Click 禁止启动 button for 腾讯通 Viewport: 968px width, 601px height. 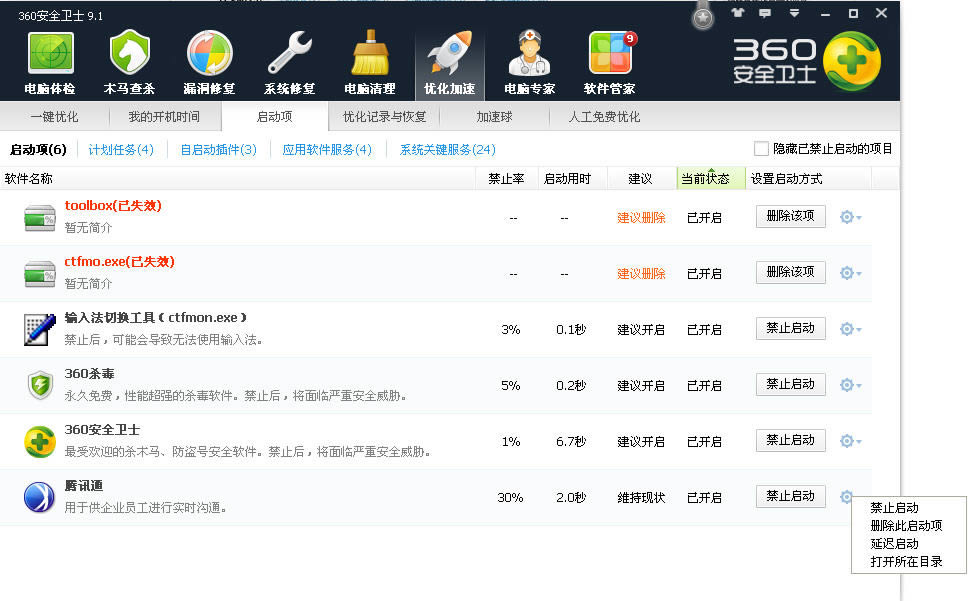(790, 496)
